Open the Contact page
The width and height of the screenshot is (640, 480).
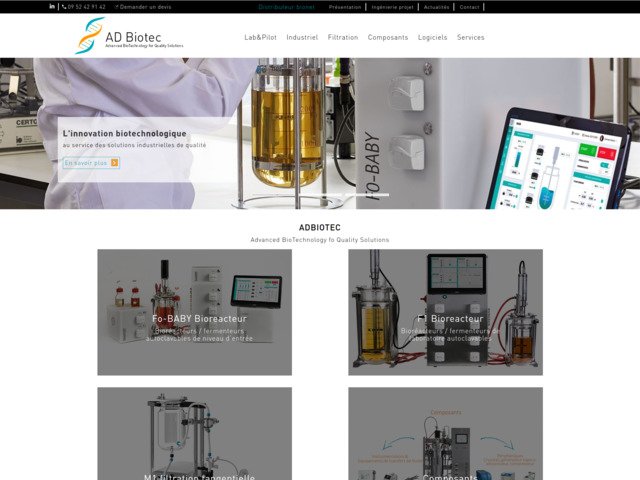(469, 7)
